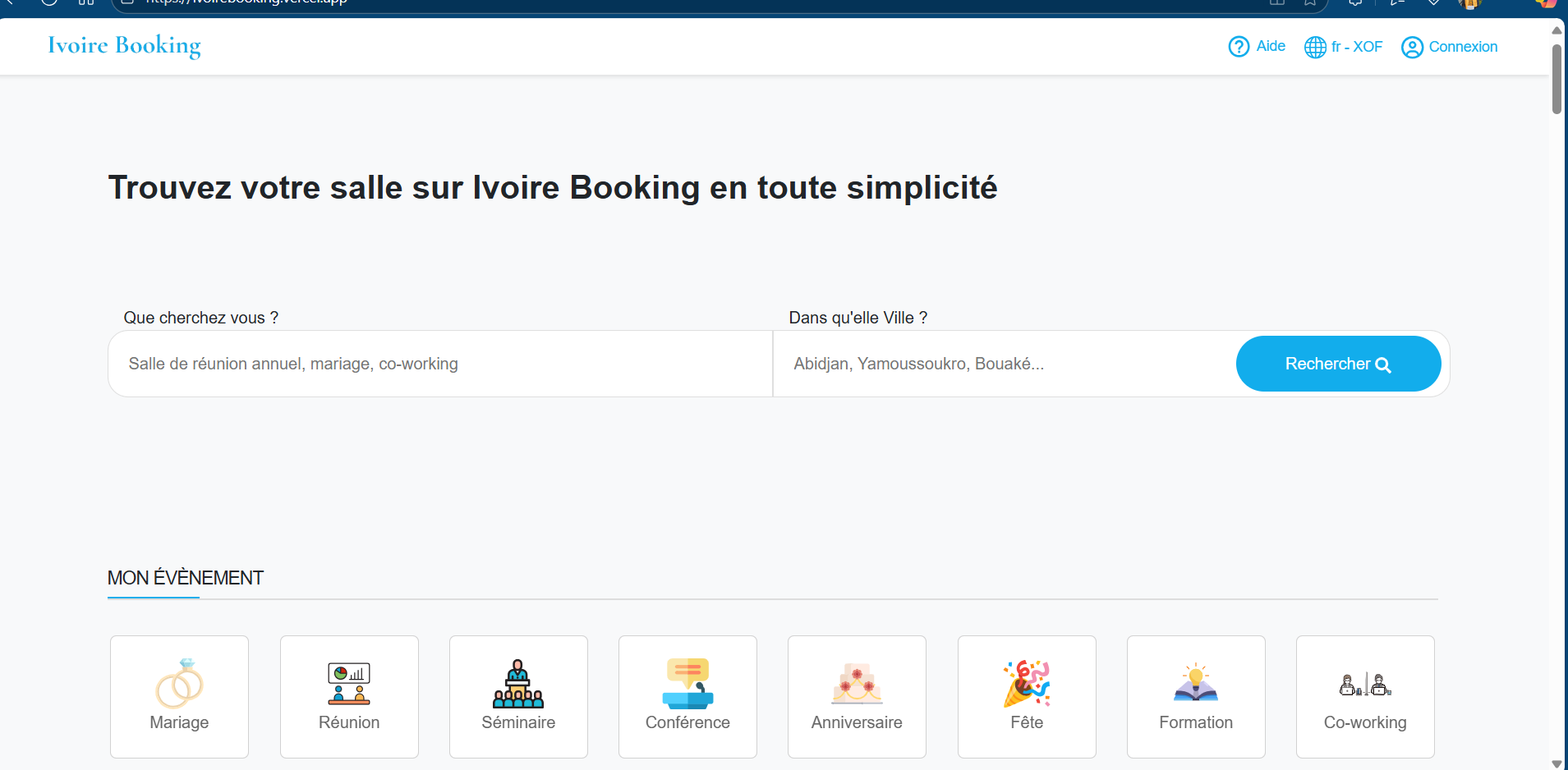Pick the Anniversaire cake icon
1568x770 pixels.
pos(857,683)
